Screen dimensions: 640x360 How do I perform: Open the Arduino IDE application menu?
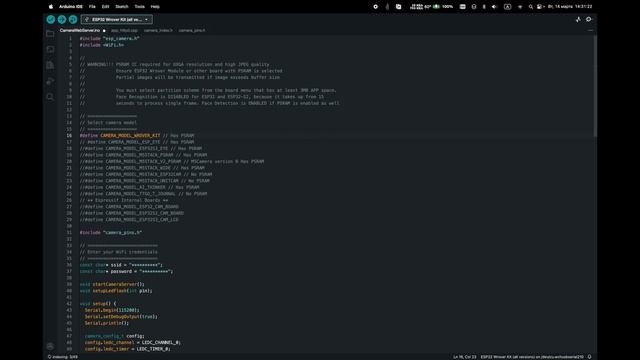click(71, 7)
